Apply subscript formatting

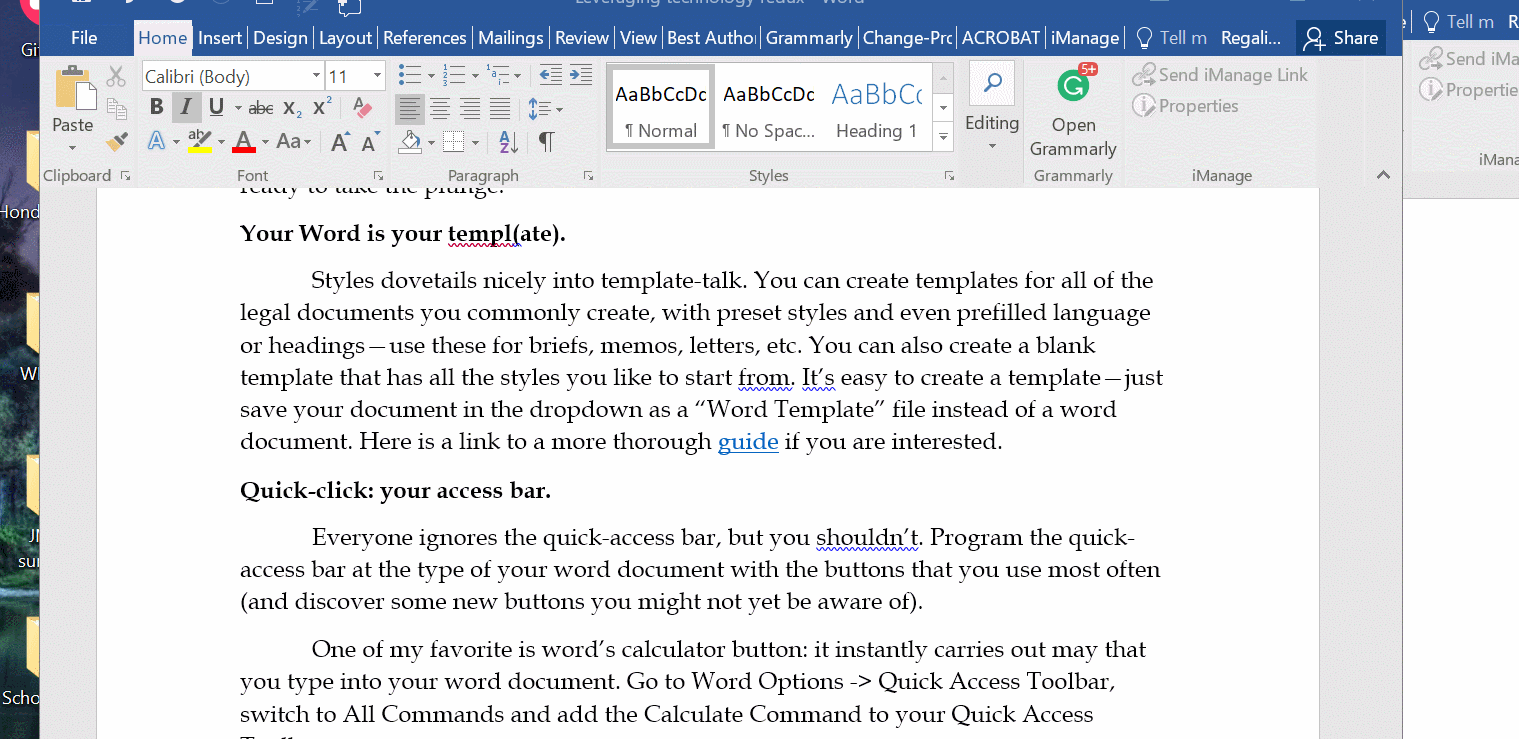(292, 108)
